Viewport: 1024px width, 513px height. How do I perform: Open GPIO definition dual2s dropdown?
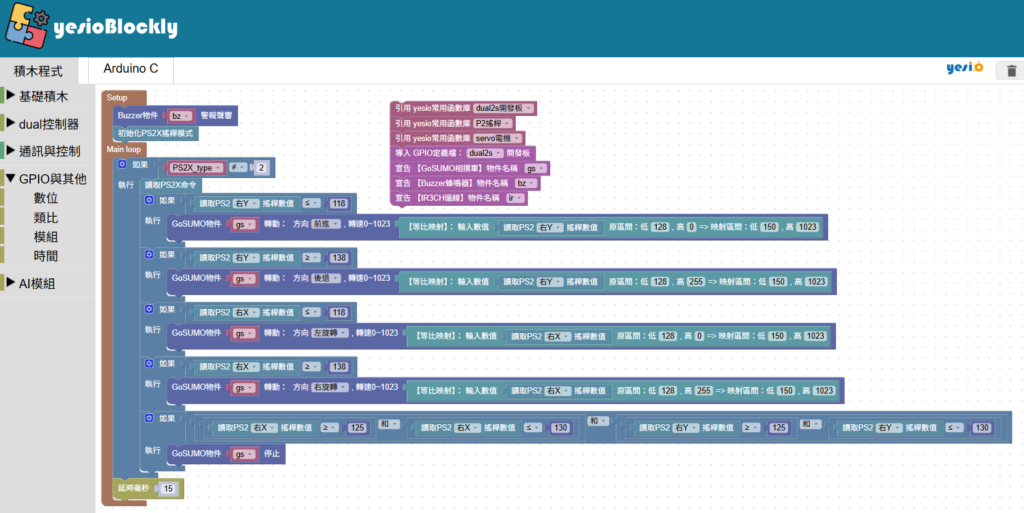pyautogui.click(x=485, y=153)
